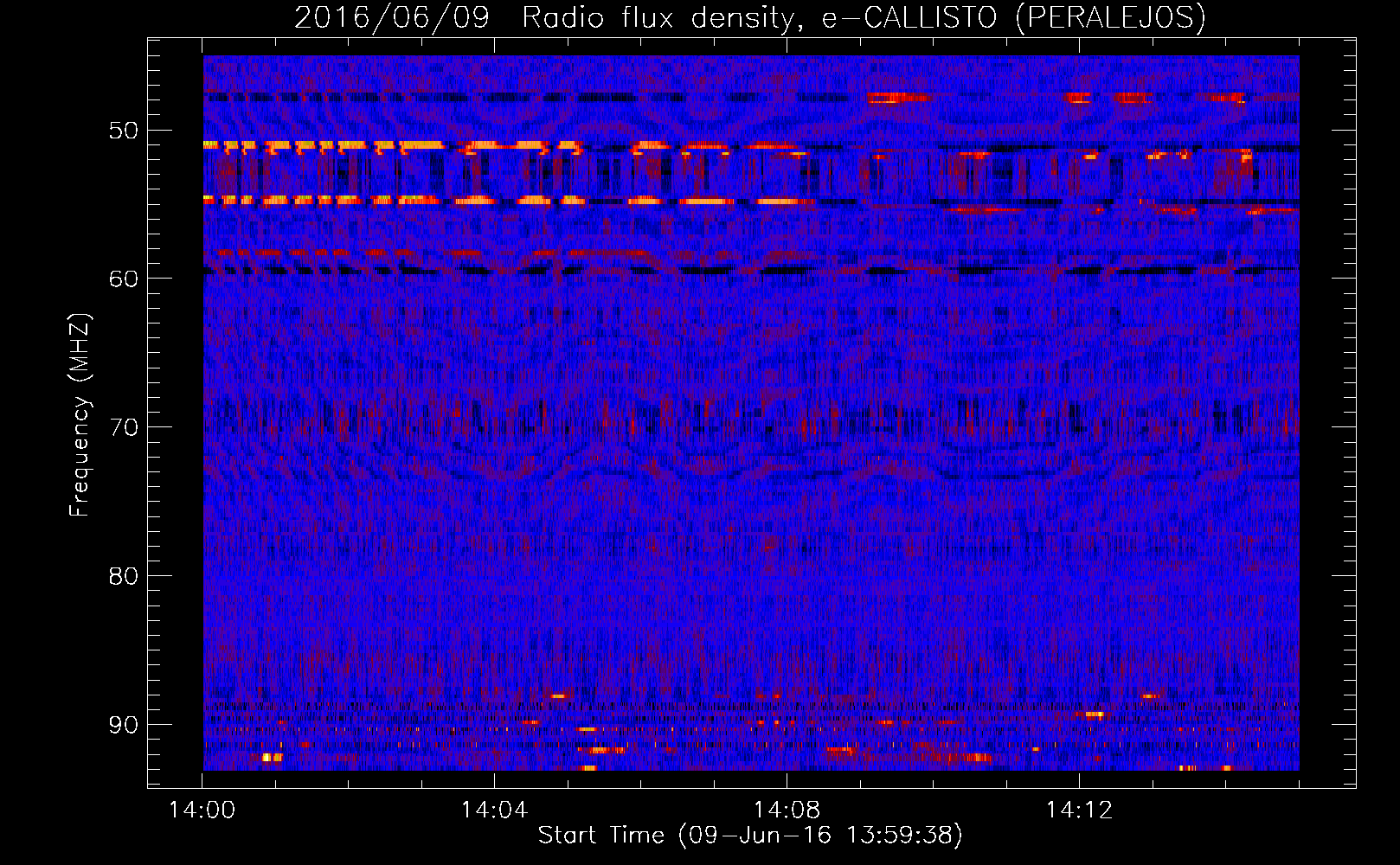Click the '14:08' time tick label
This screenshot has width=1400, height=865.
[787, 811]
